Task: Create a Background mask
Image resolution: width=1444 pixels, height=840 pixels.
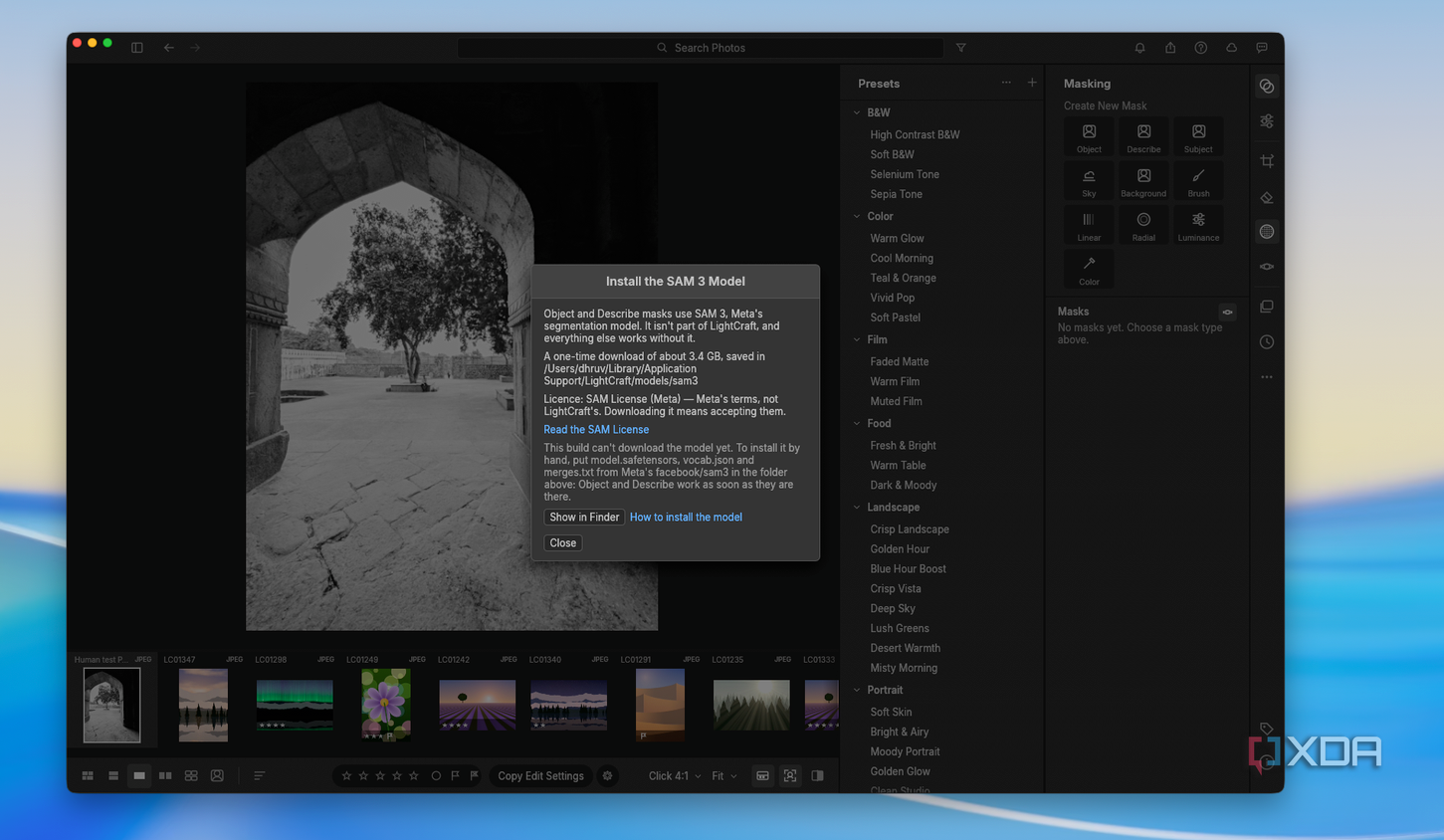Action: [x=1143, y=182]
